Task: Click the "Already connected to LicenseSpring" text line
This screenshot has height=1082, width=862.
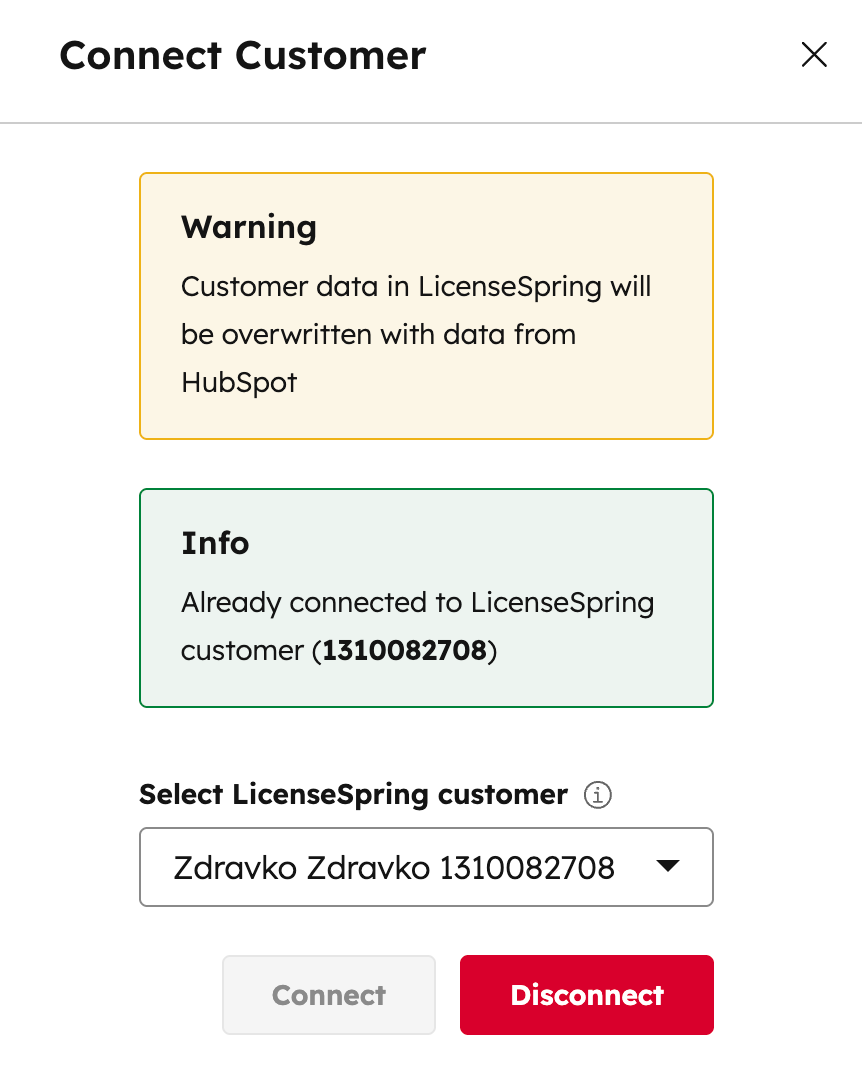Action: click(x=417, y=604)
